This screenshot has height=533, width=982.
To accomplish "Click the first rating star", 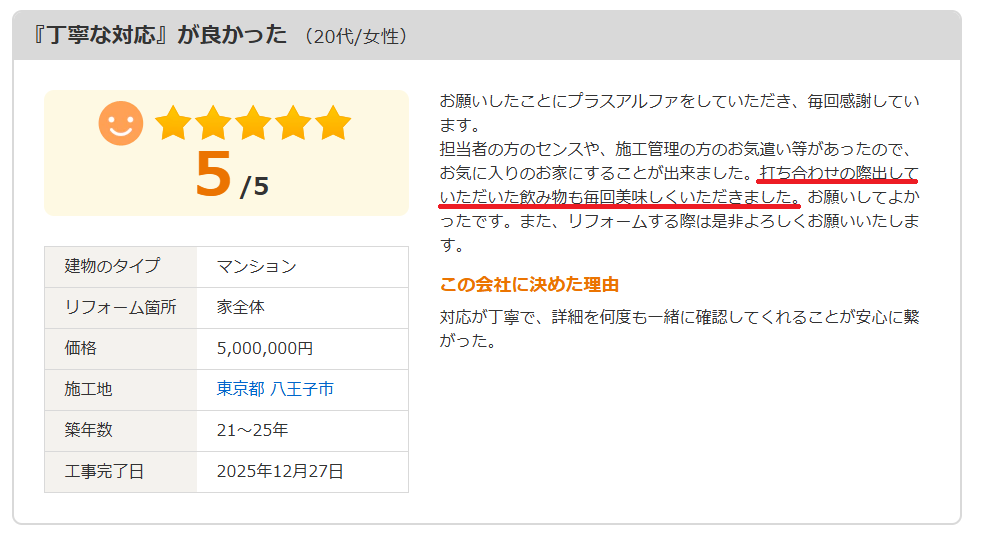I will (173, 123).
